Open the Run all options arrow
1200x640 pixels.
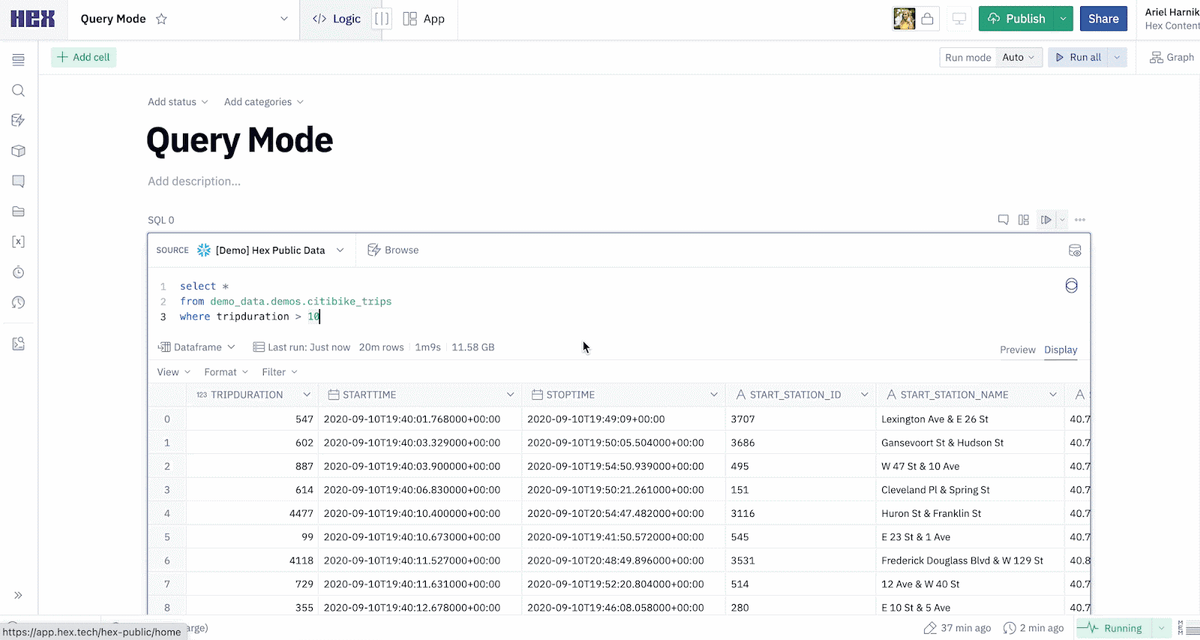pyautogui.click(x=1117, y=57)
